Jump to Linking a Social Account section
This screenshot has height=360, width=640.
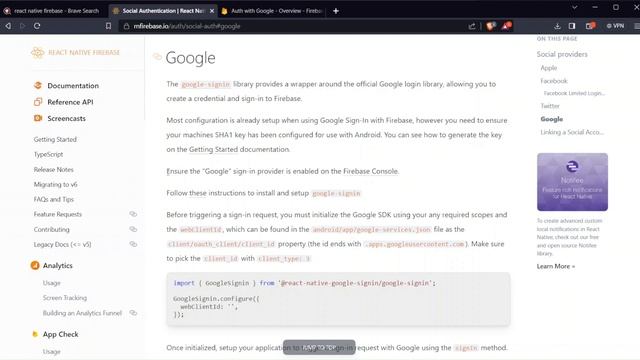pos(572,132)
